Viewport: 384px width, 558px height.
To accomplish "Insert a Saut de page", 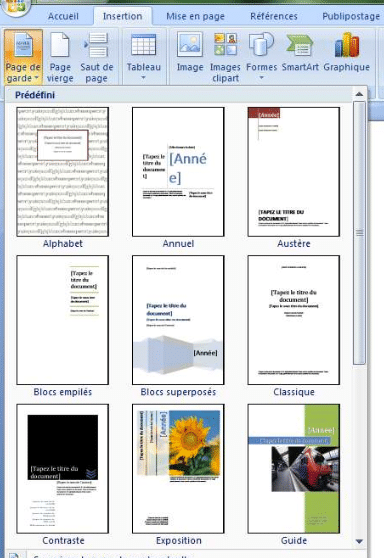I will tap(96, 57).
